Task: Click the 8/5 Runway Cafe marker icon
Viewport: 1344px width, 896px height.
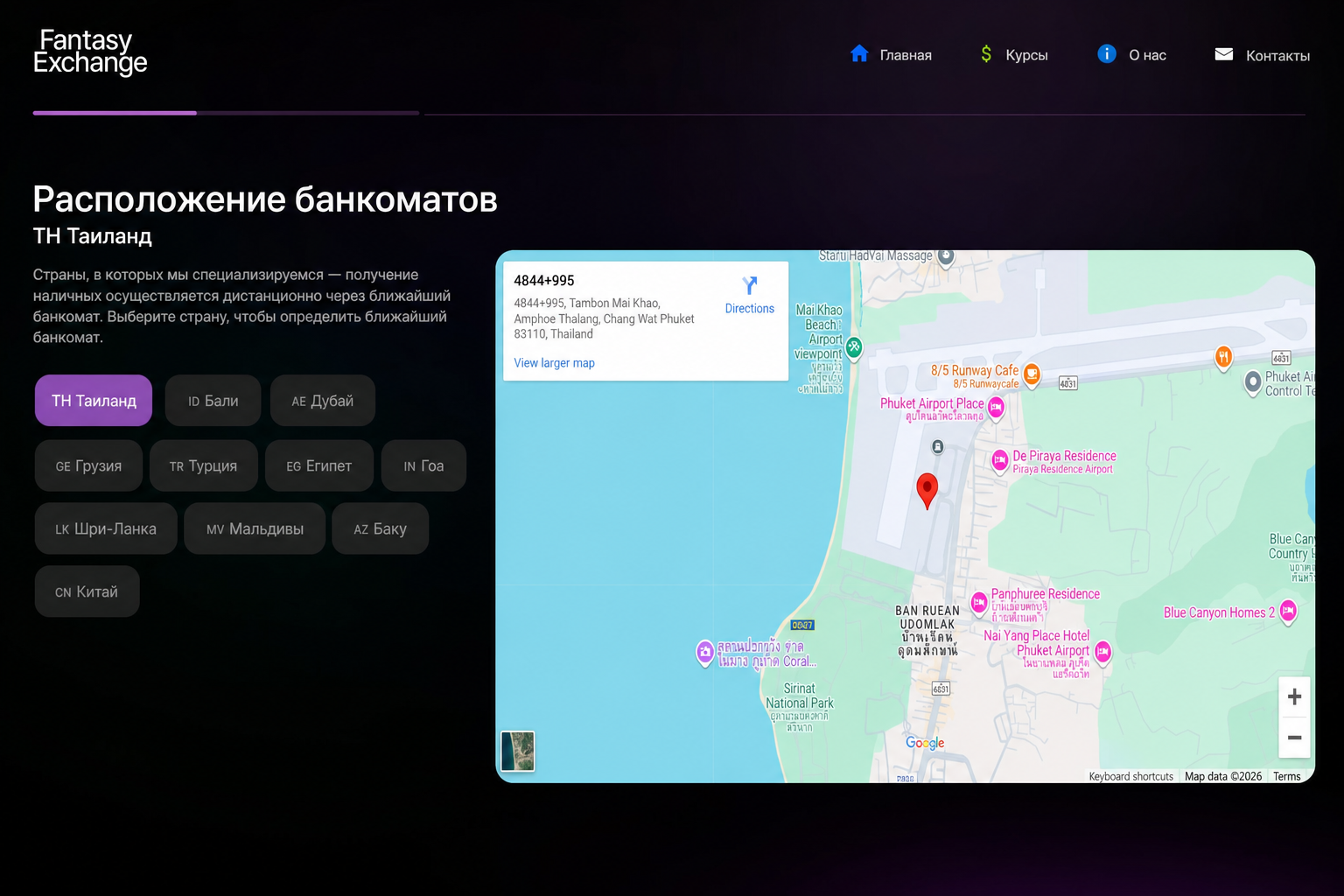Action: click(x=1032, y=374)
